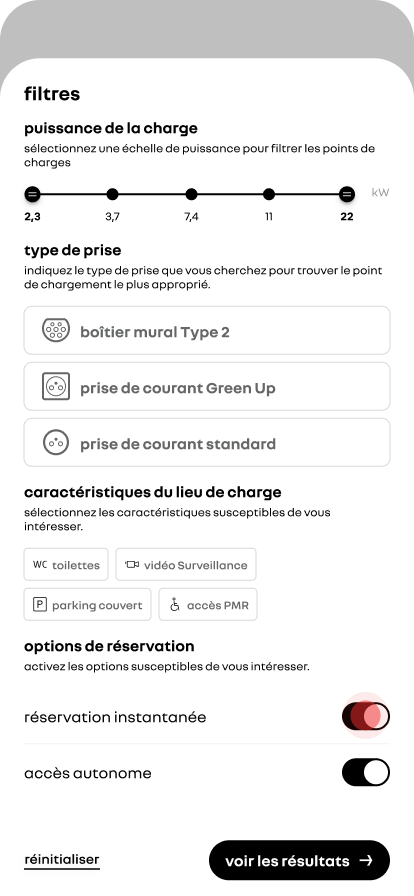This screenshot has width=414, height=896.
Task: Toggle réservation instantanée switch
Action: pos(366,716)
